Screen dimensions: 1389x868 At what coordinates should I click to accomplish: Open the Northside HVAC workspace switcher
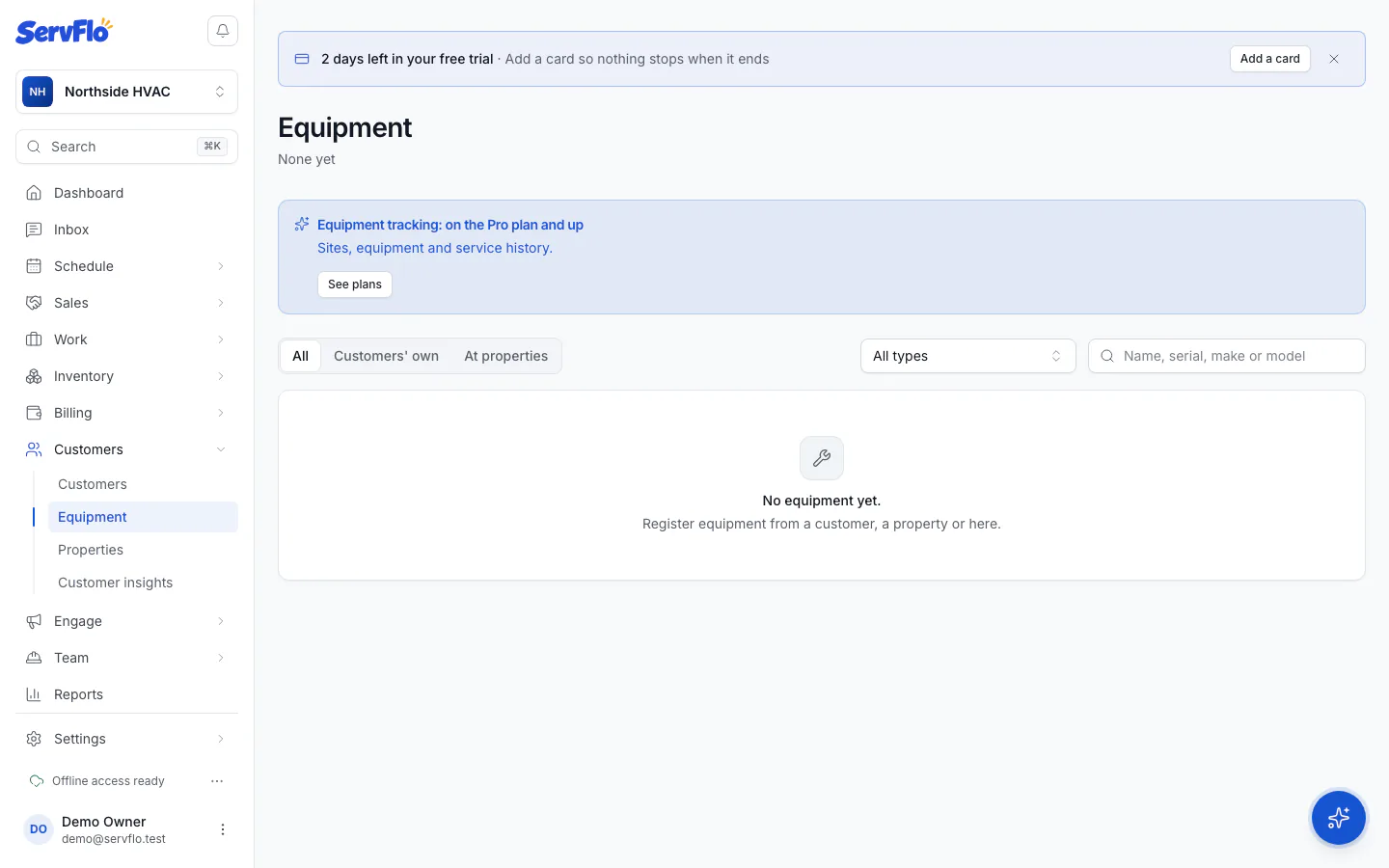click(x=126, y=92)
